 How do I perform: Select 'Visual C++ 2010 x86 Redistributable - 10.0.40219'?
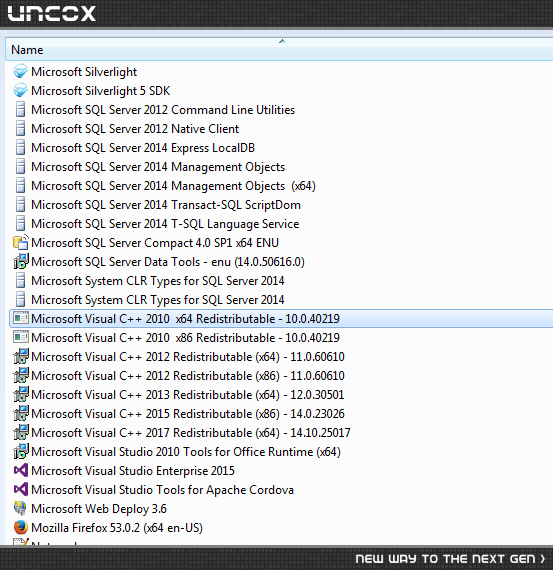[185, 337]
